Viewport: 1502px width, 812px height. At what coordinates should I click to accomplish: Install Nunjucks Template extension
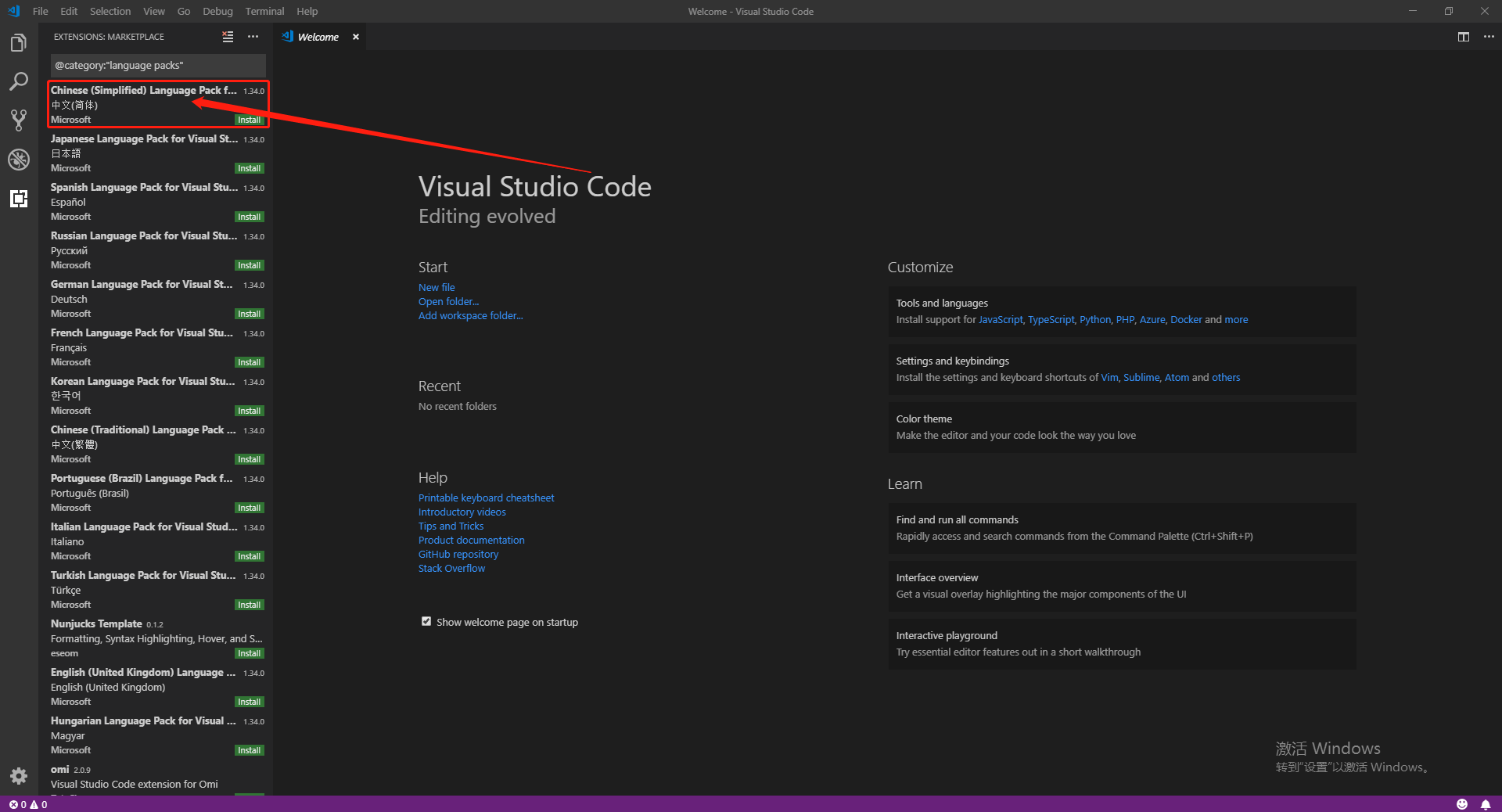(x=250, y=653)
